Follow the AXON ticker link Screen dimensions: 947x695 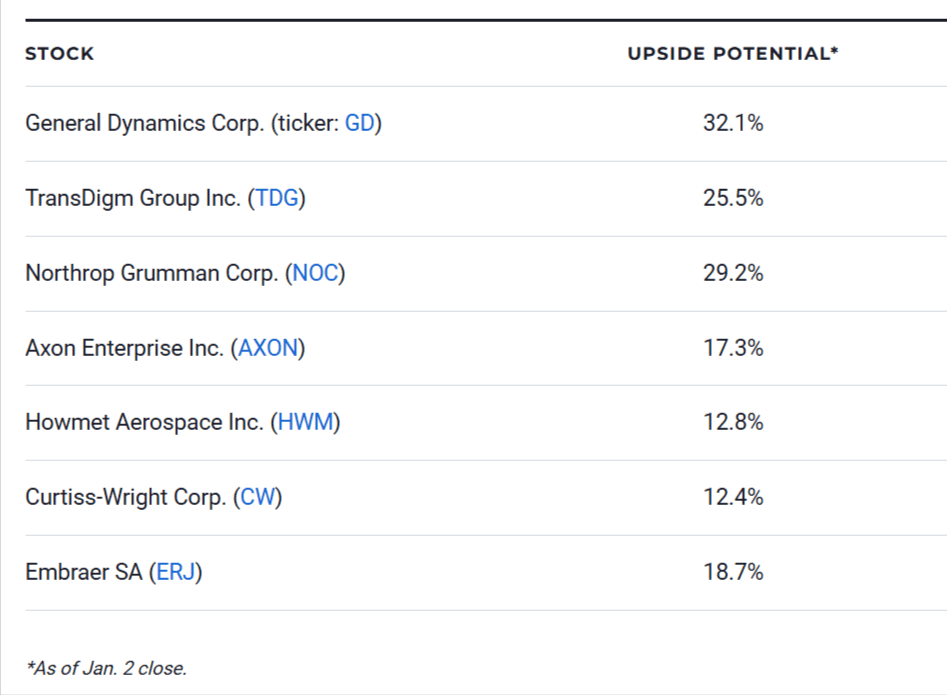(x=268, y=348)
